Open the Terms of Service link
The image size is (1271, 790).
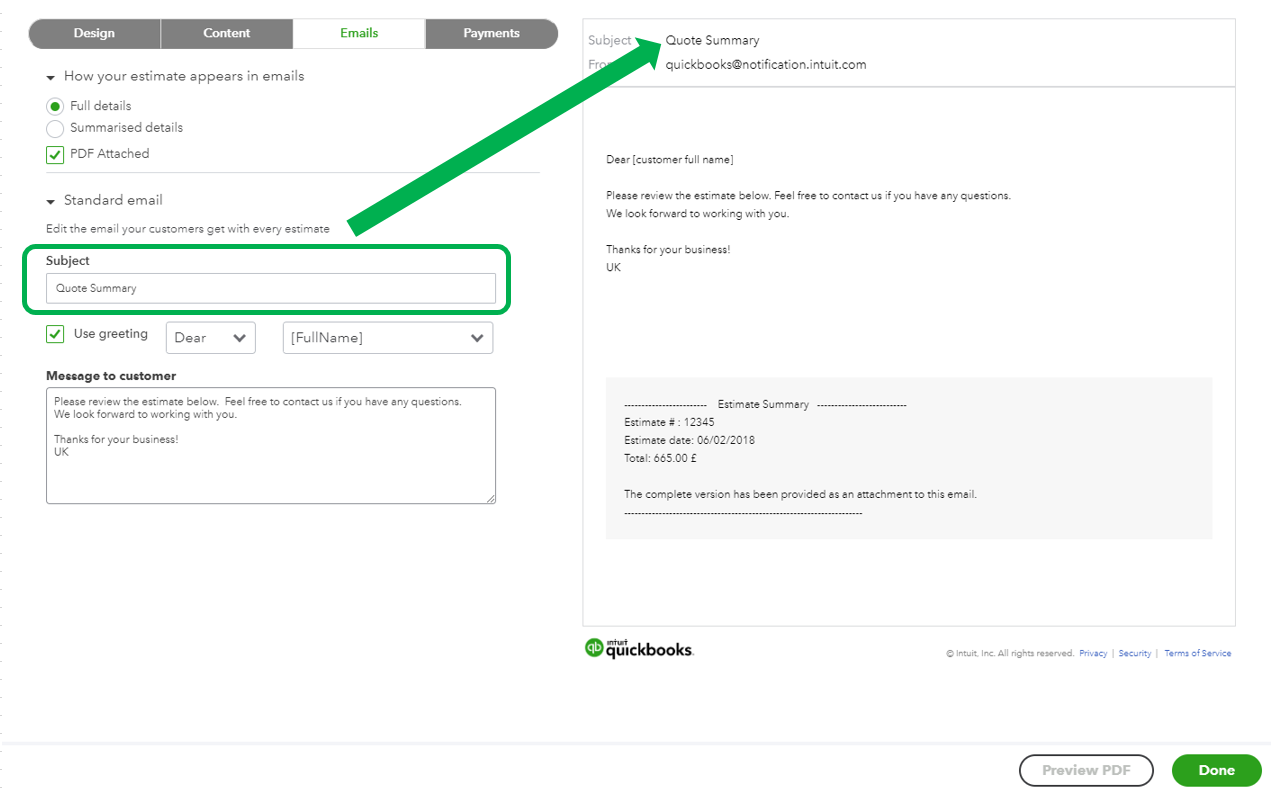coord(1198,653)
